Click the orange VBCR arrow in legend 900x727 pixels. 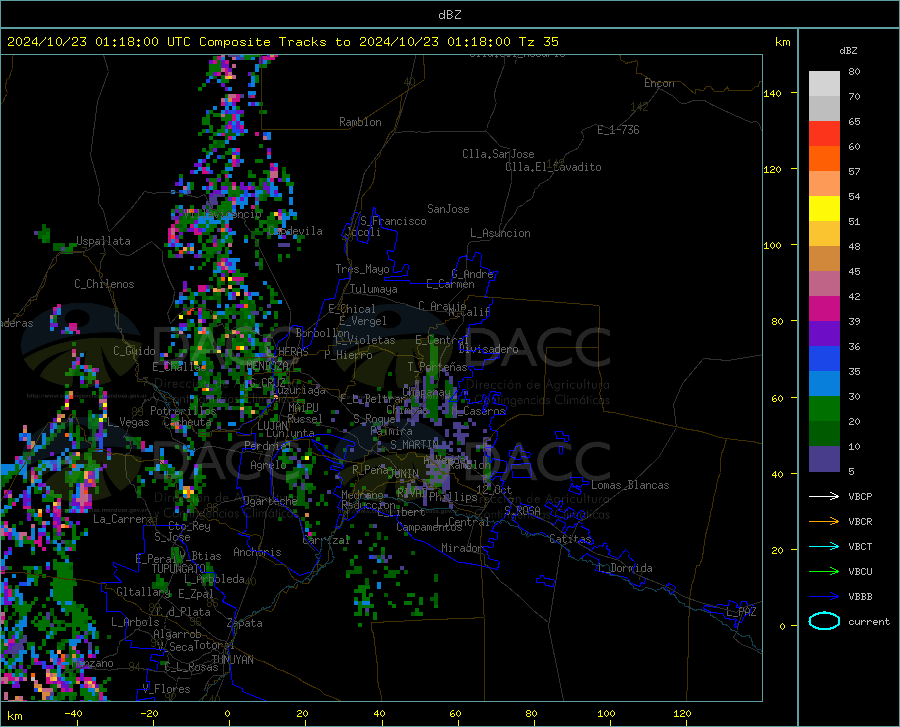click(824, 522)
